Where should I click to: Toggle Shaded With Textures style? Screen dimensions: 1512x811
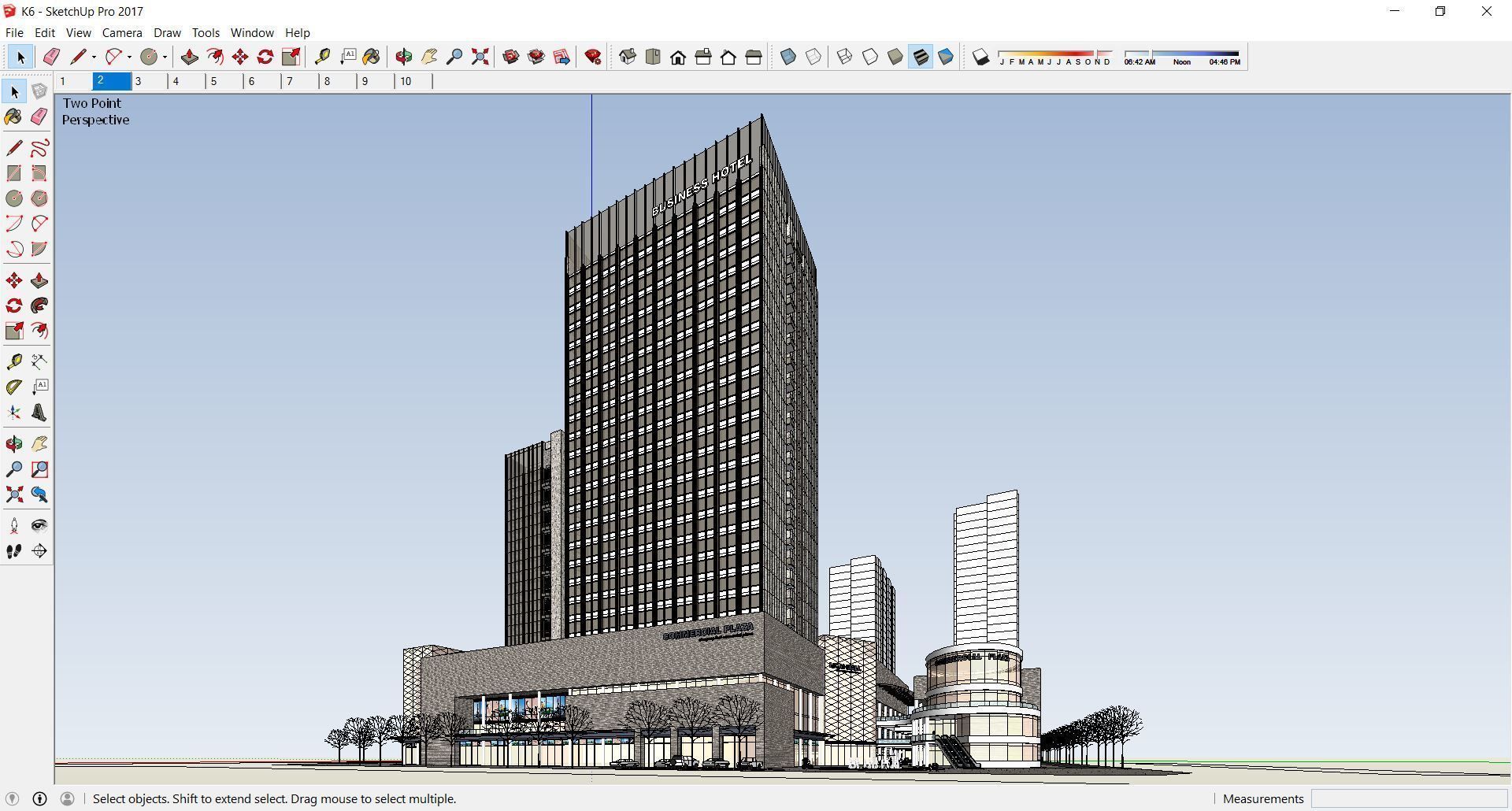click(921, 57)
